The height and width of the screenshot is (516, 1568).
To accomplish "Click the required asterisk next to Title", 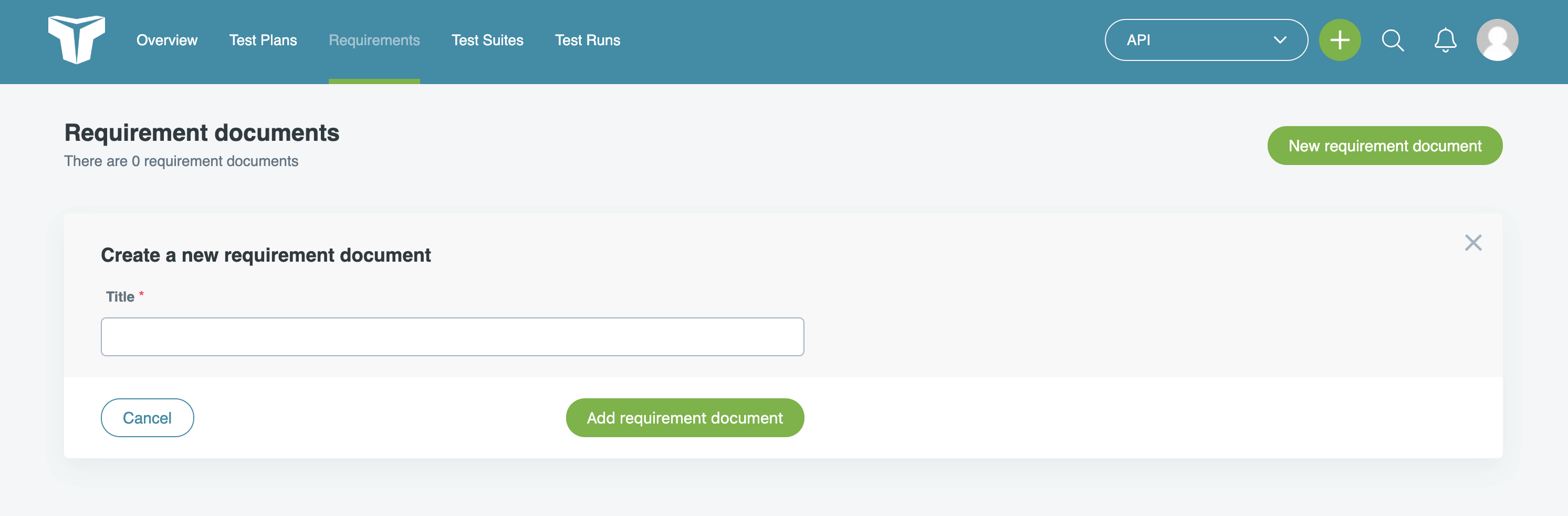I will point(141,294).
